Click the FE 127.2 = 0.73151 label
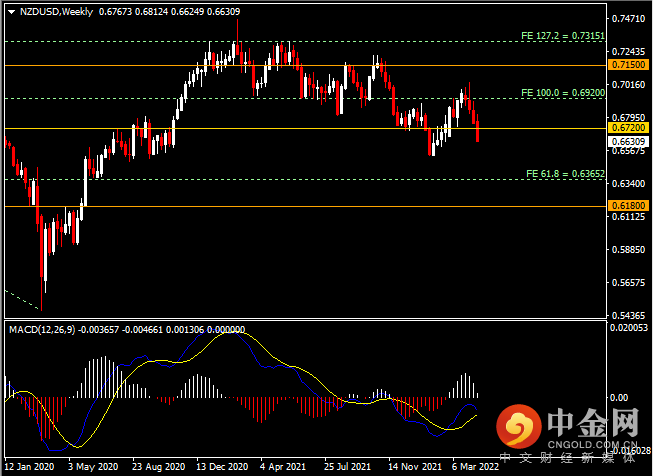653x476 pixels. point(563,35)
